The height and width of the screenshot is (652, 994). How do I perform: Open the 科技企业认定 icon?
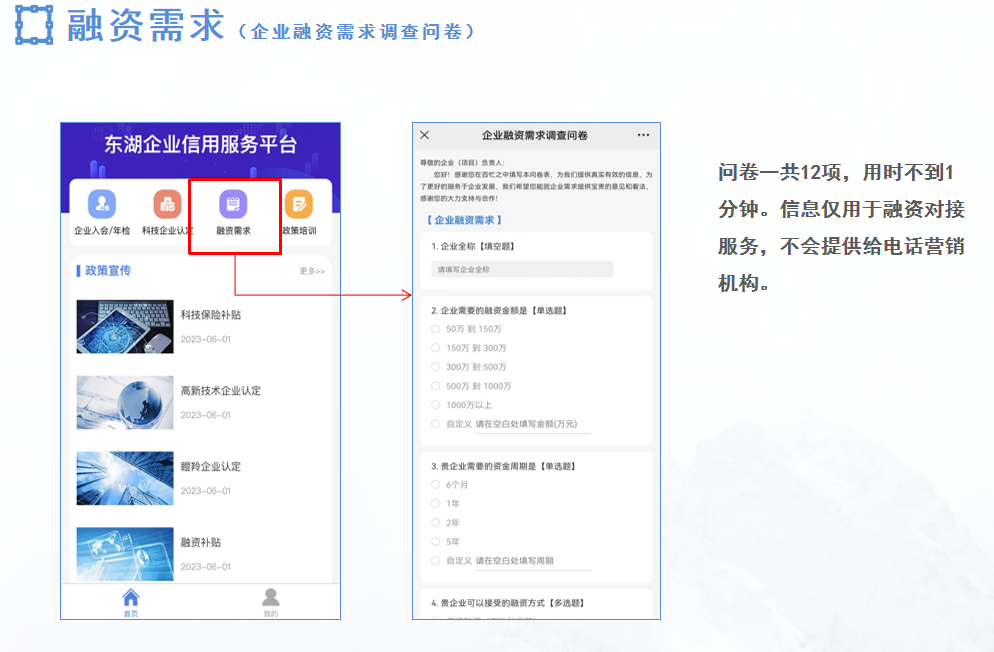(x=167, y=204)
